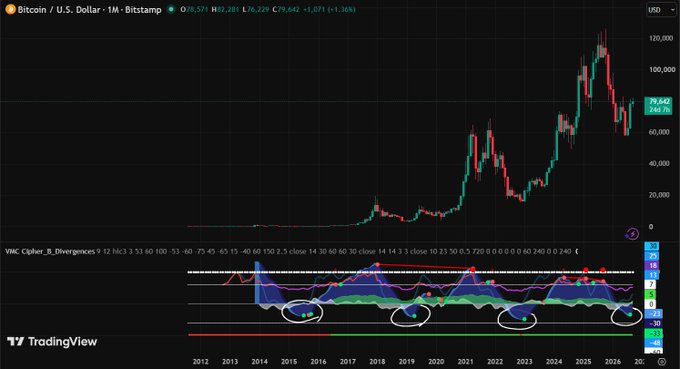
Task: Click the indicator scale value 25
Action: tap(652, 256)
